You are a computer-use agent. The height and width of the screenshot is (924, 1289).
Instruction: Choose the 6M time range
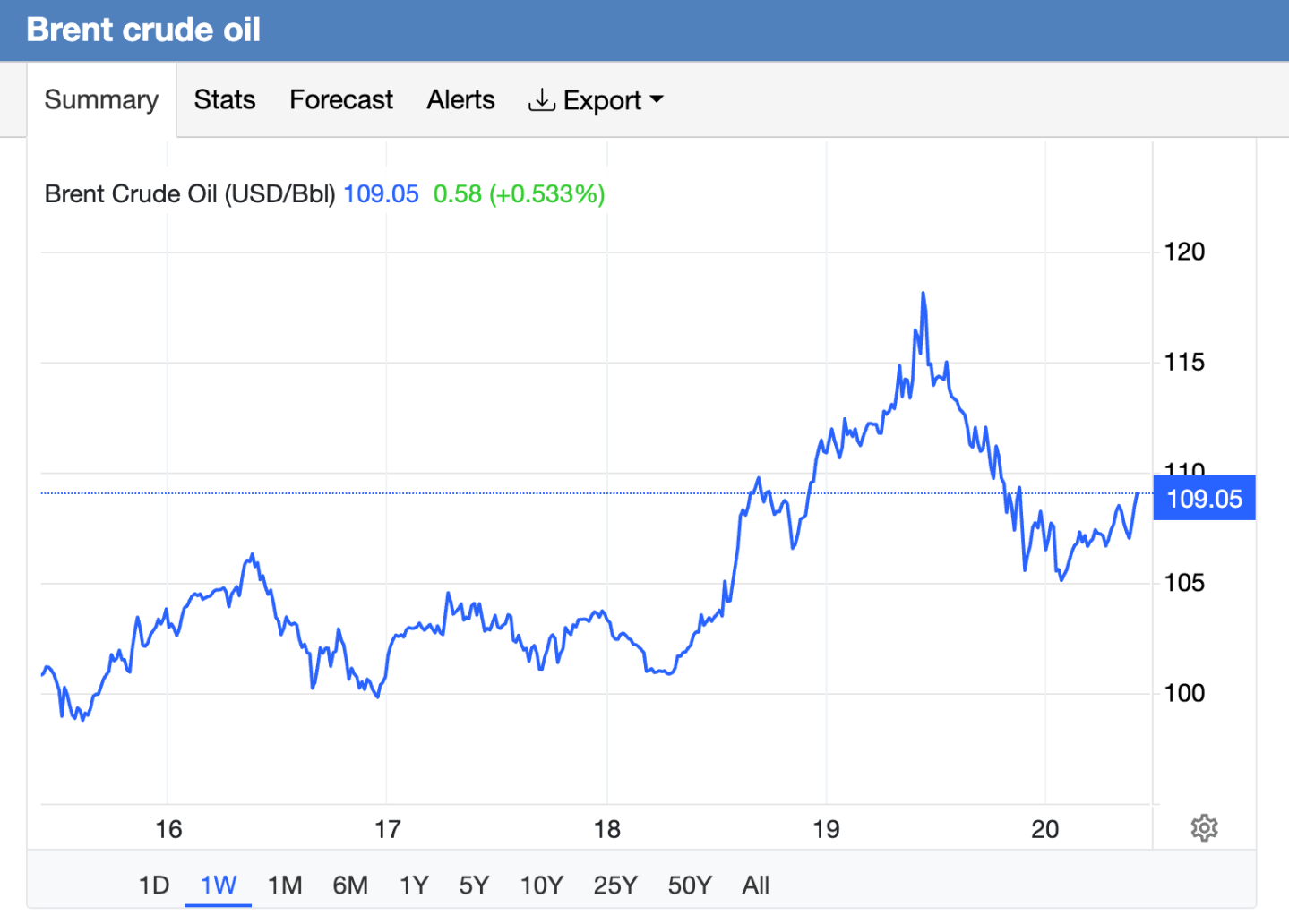pyautogui.click(x=350, y=885)
